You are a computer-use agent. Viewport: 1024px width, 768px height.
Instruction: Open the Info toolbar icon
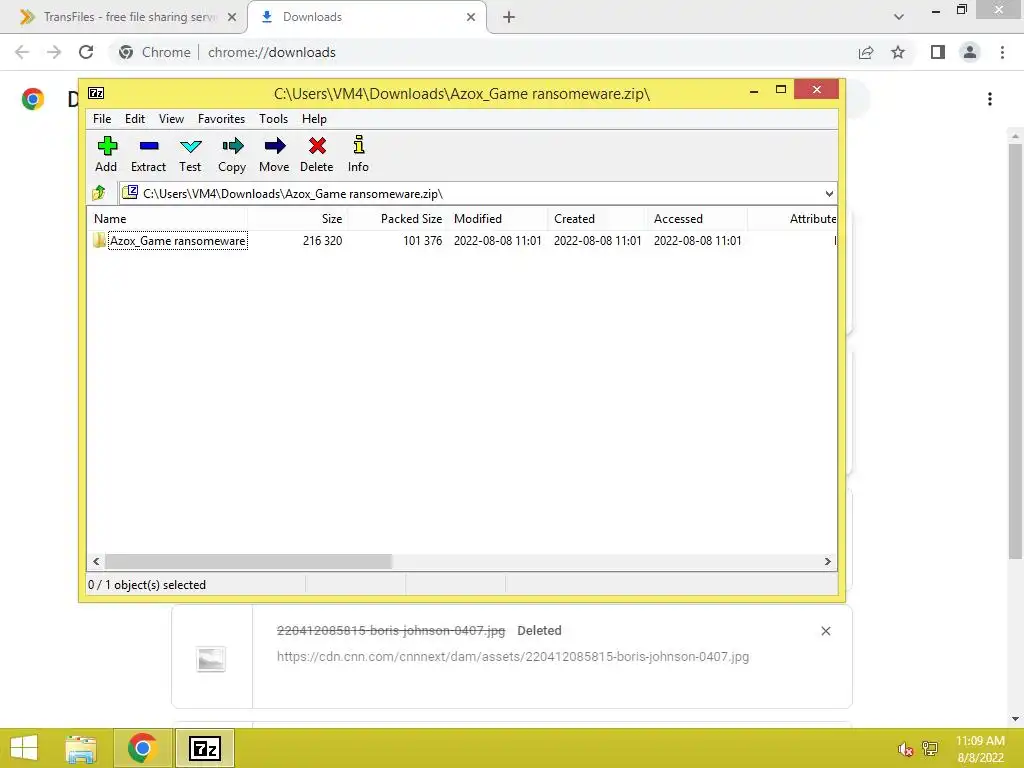359,145
